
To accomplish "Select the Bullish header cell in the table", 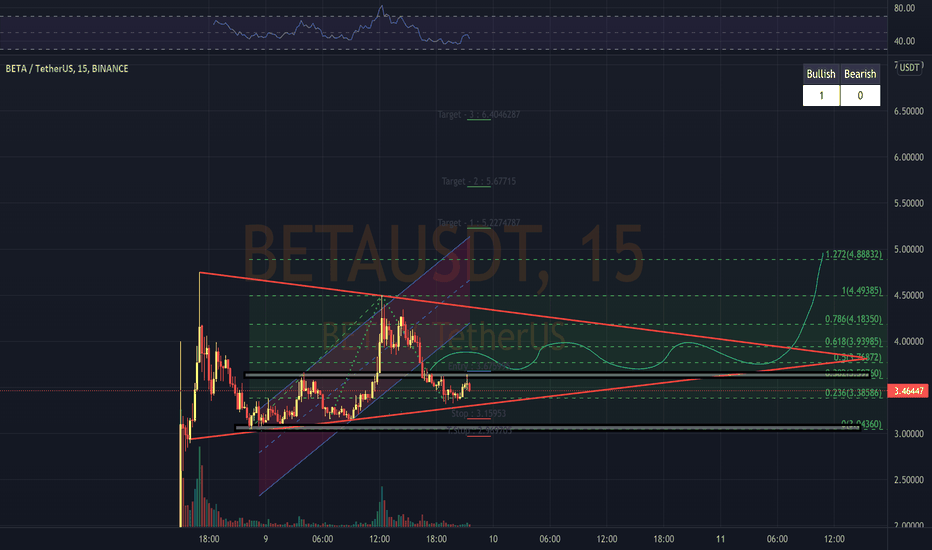I will tap(821, 74).
